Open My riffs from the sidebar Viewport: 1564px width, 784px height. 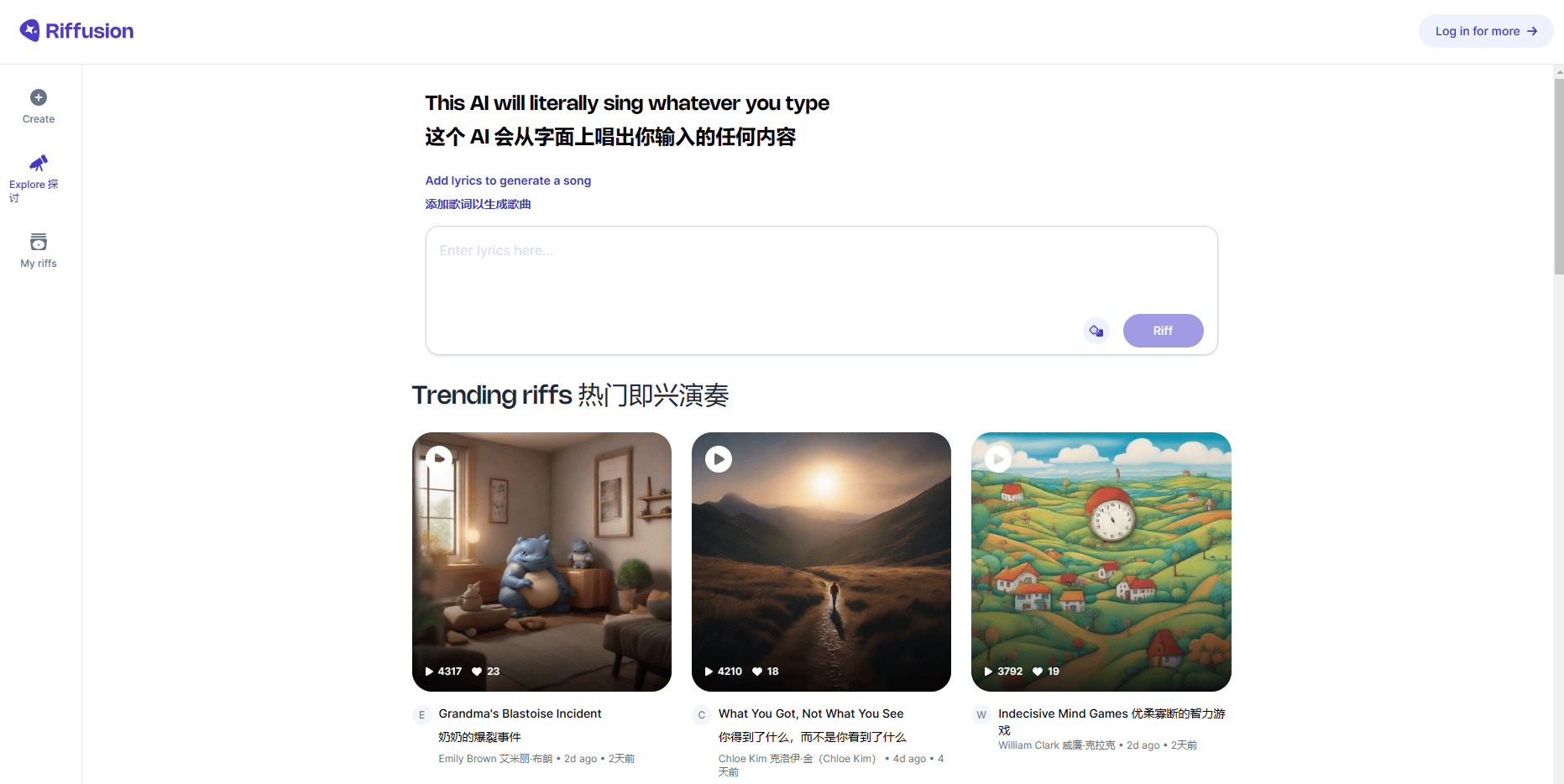tap(38, 241)
